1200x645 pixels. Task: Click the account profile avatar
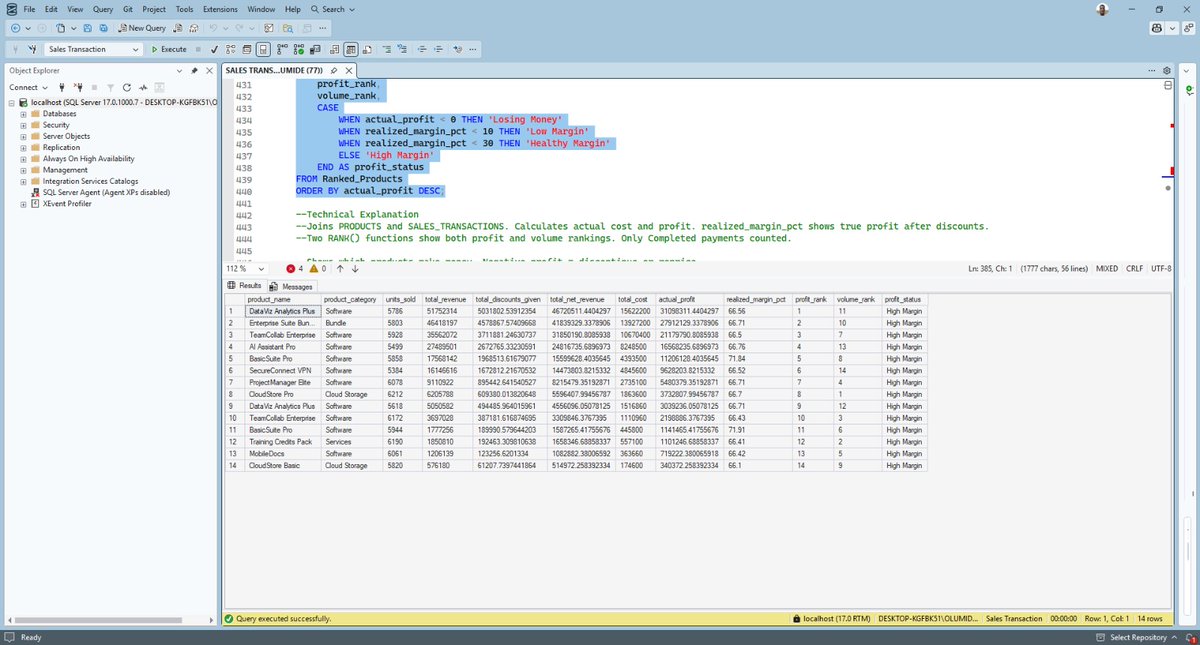pyautogui.click(x=1102, y=9)
